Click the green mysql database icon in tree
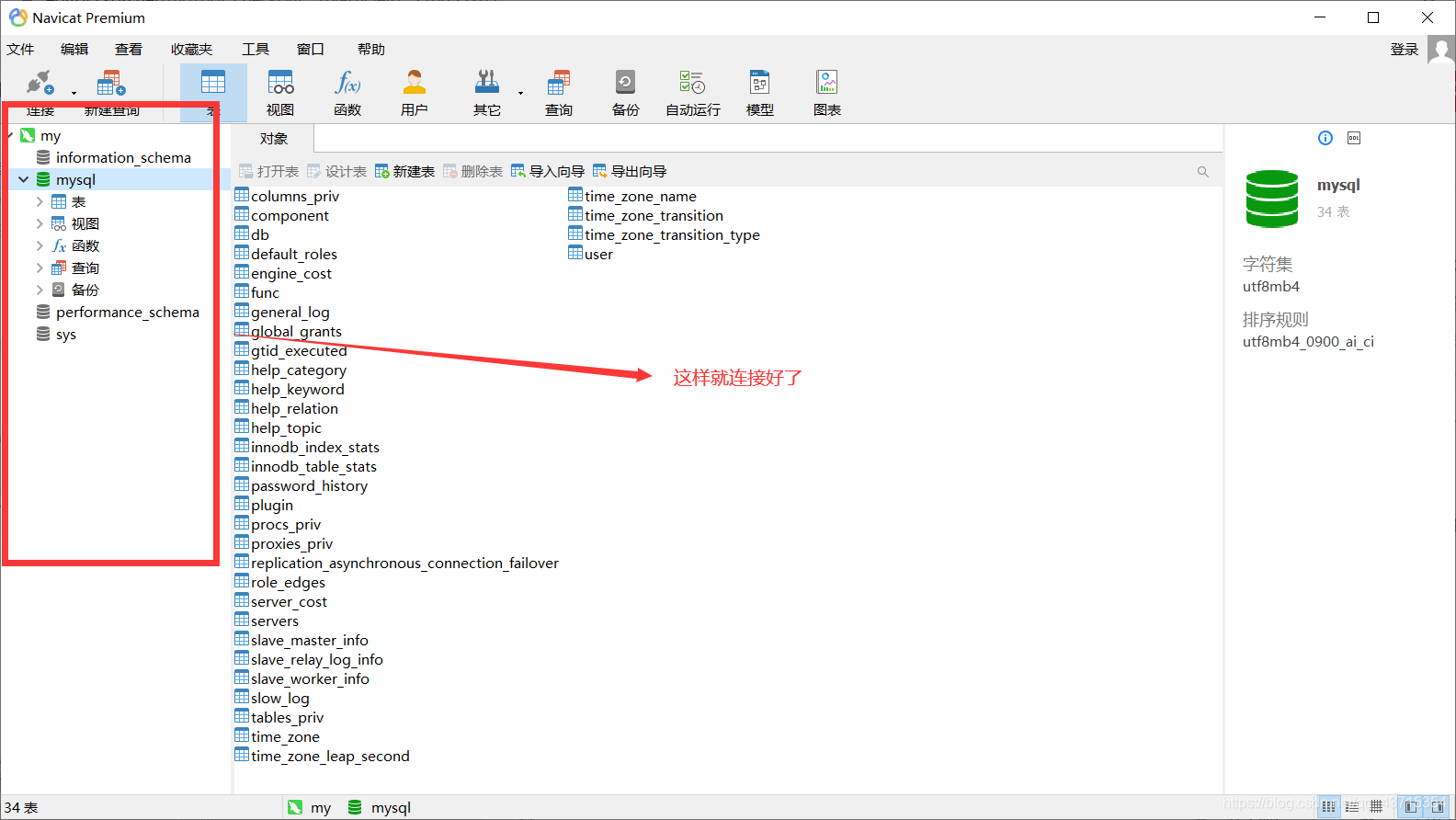Viewport: 1456px width, 820px height. tap(43, 180)
